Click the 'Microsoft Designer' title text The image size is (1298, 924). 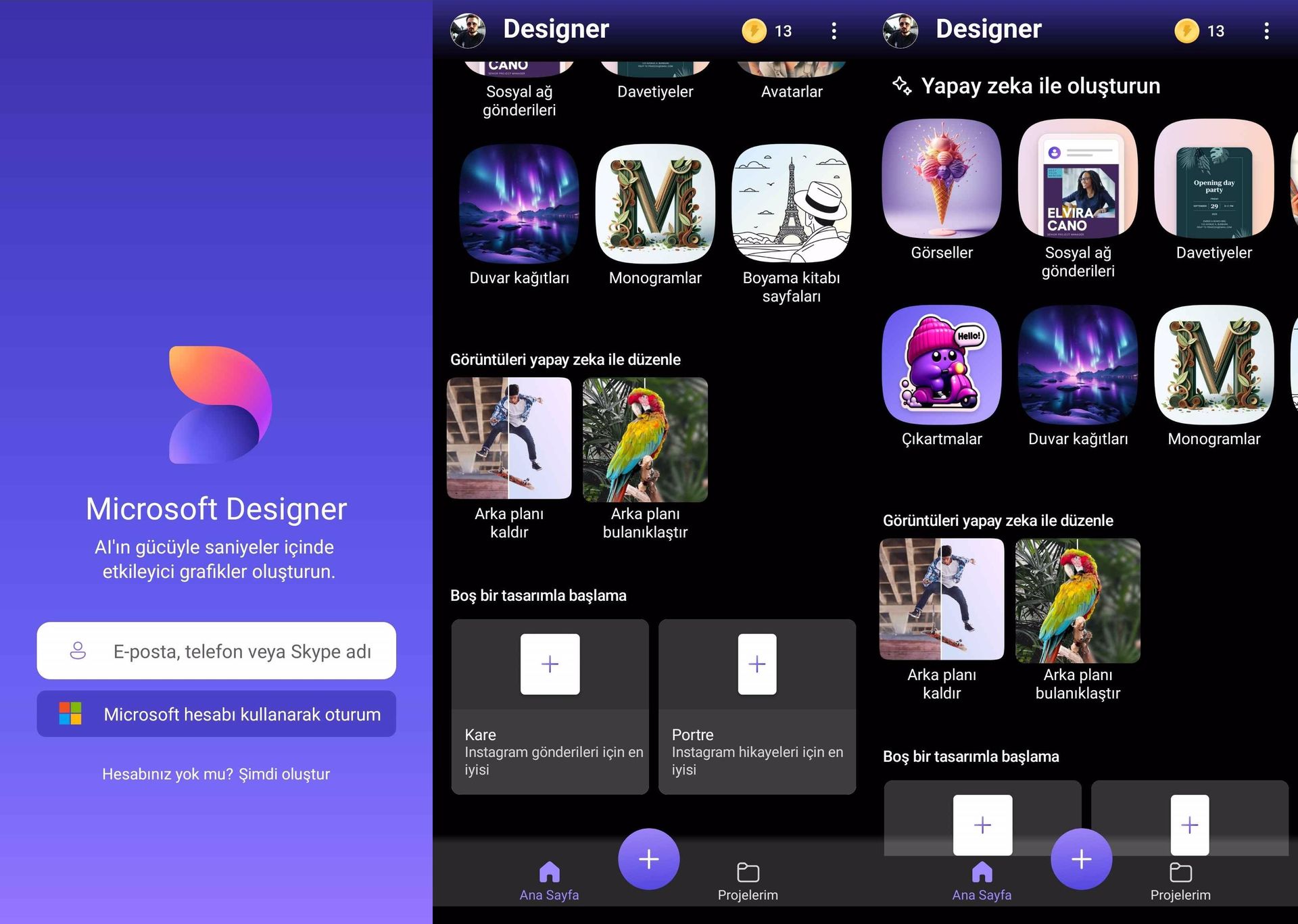[x=216, y=509]
